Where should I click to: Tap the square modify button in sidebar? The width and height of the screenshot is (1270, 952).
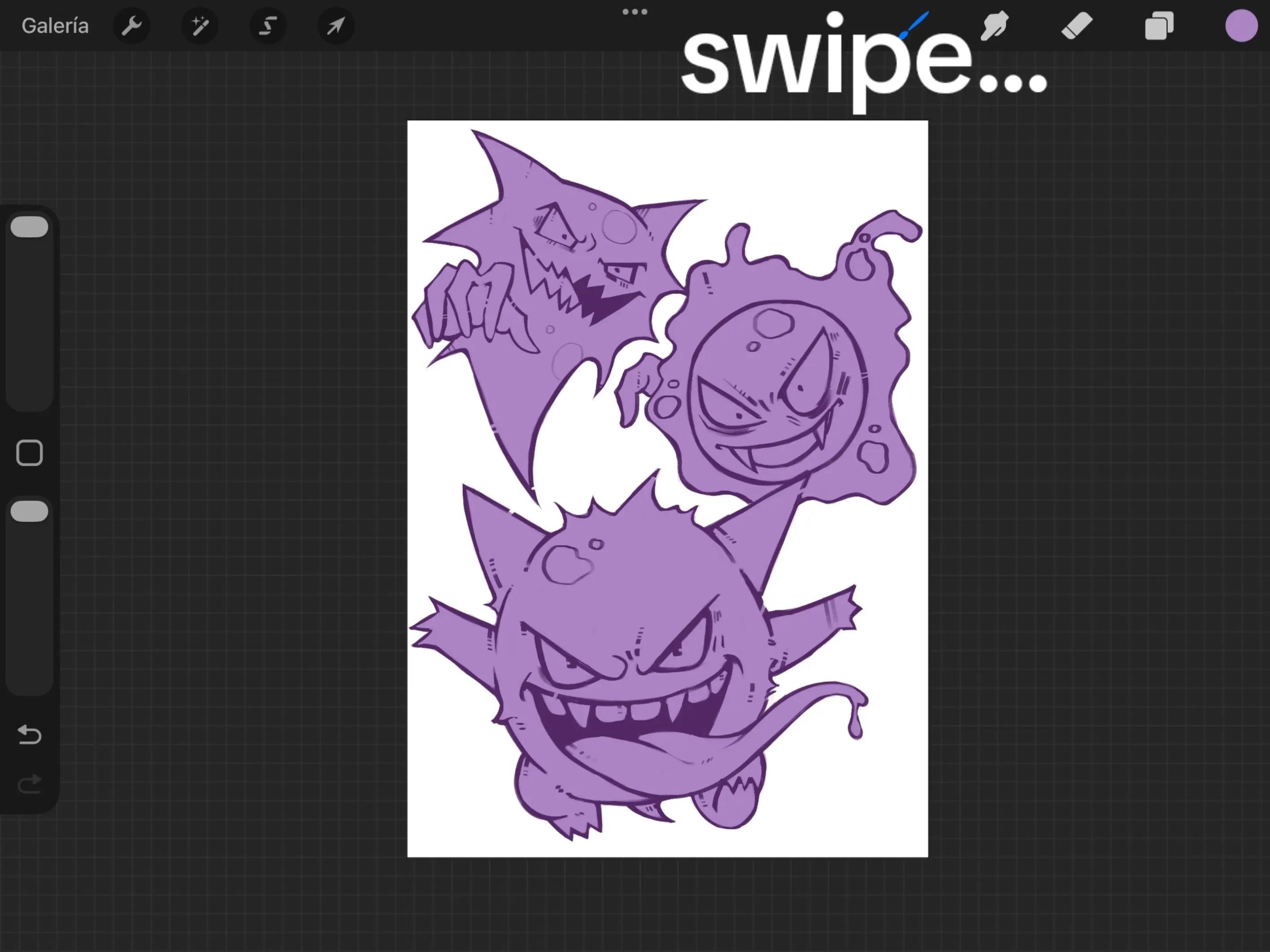(30, 453)
